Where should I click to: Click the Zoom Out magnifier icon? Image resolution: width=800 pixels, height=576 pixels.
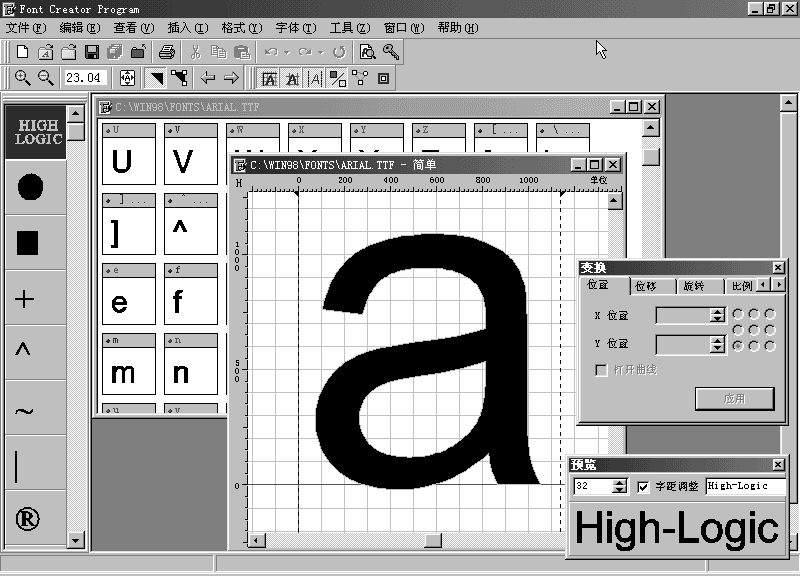[46, 78]
